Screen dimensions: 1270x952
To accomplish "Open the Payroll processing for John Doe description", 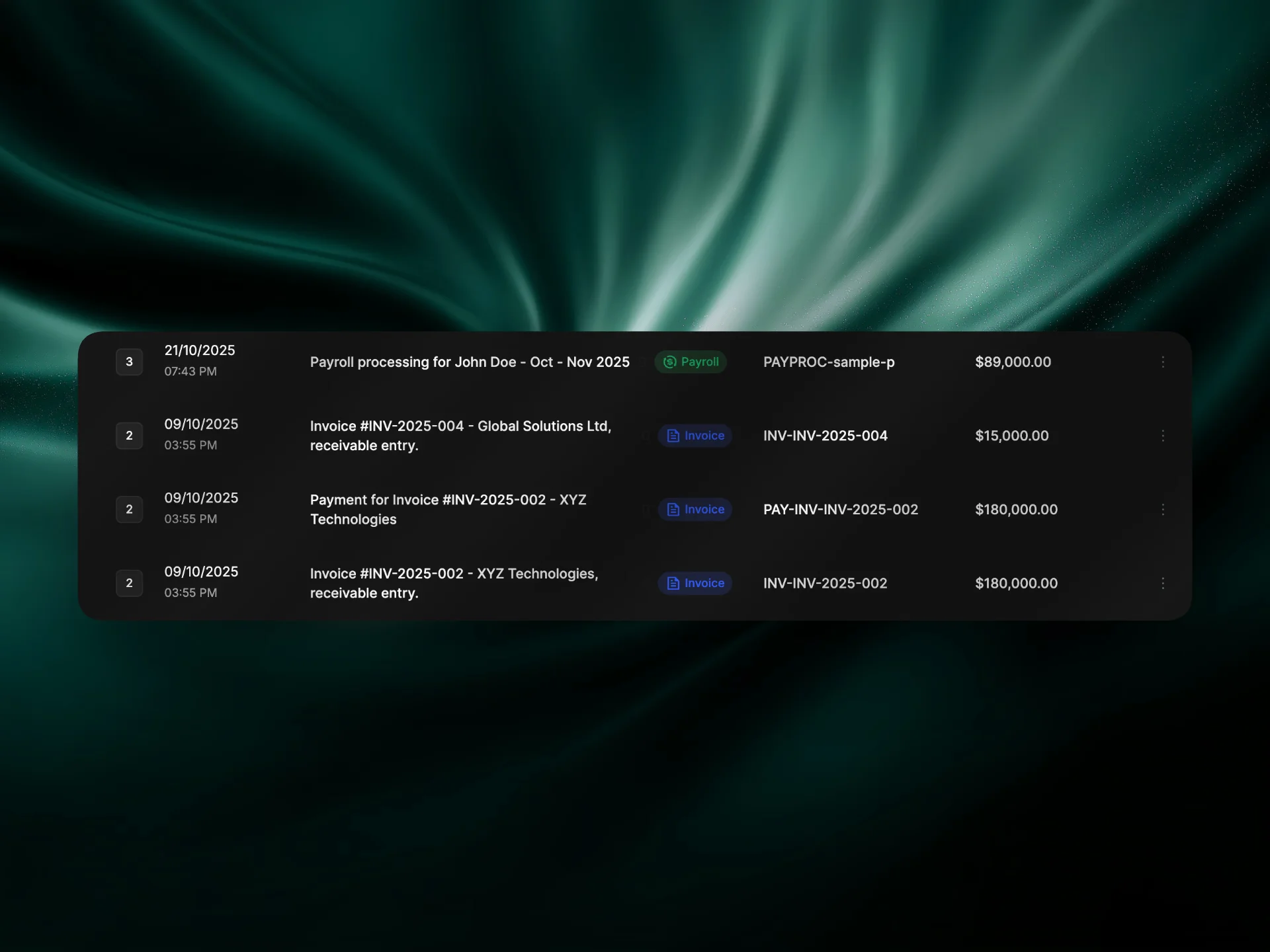I will [x=470, y=362].
